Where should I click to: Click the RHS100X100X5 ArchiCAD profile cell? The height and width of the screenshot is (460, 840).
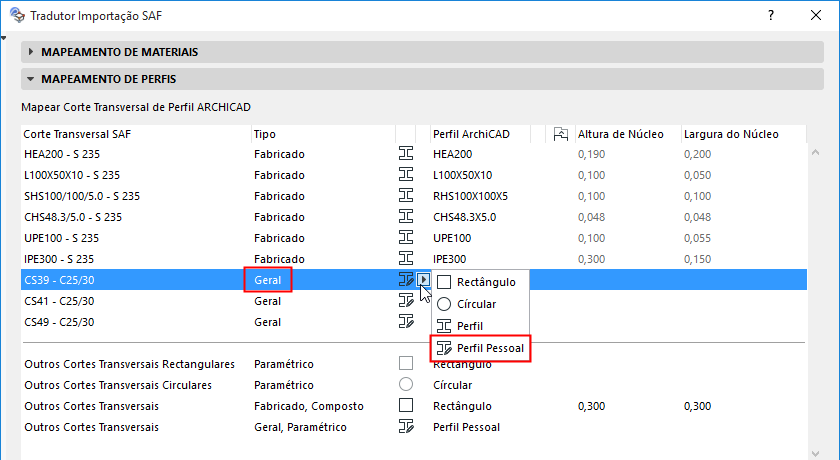(470, 196)
